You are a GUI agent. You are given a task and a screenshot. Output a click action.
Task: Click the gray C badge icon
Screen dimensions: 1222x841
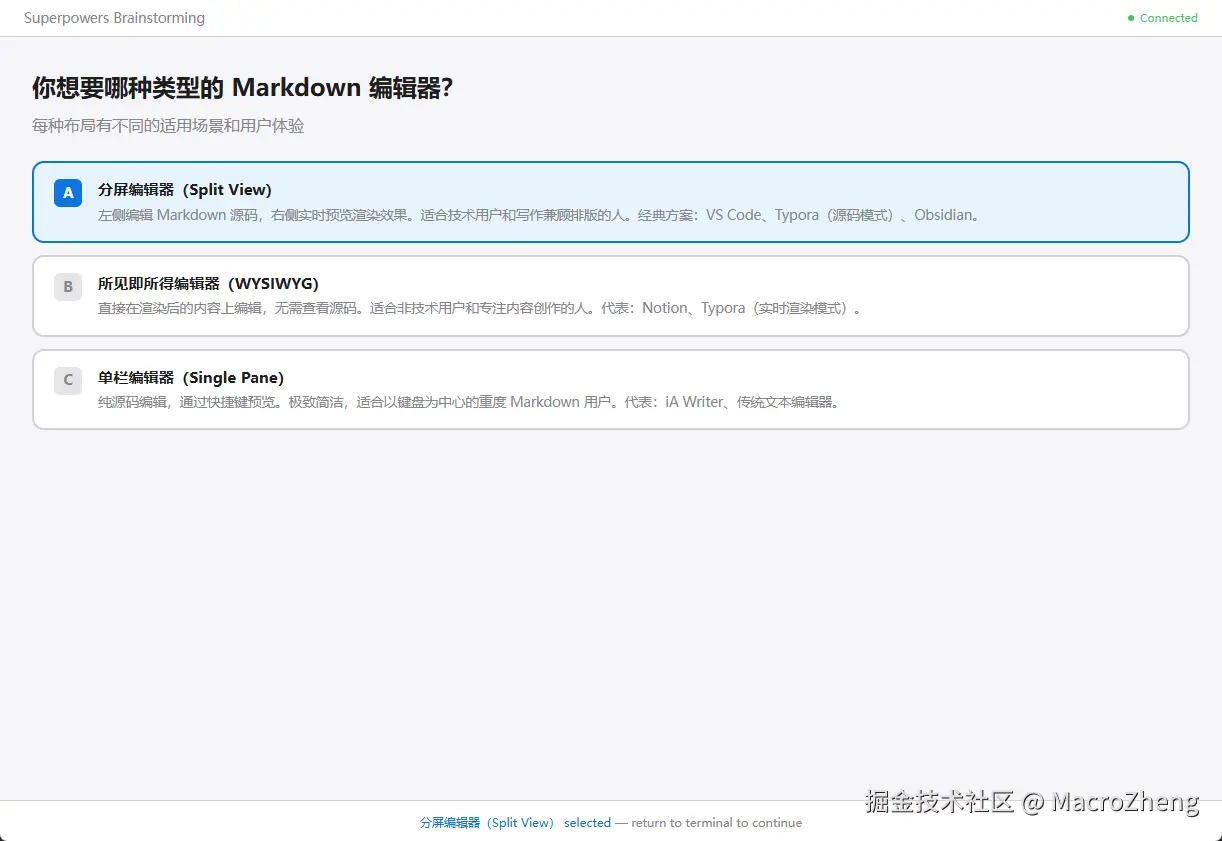(x=68, y=380)
